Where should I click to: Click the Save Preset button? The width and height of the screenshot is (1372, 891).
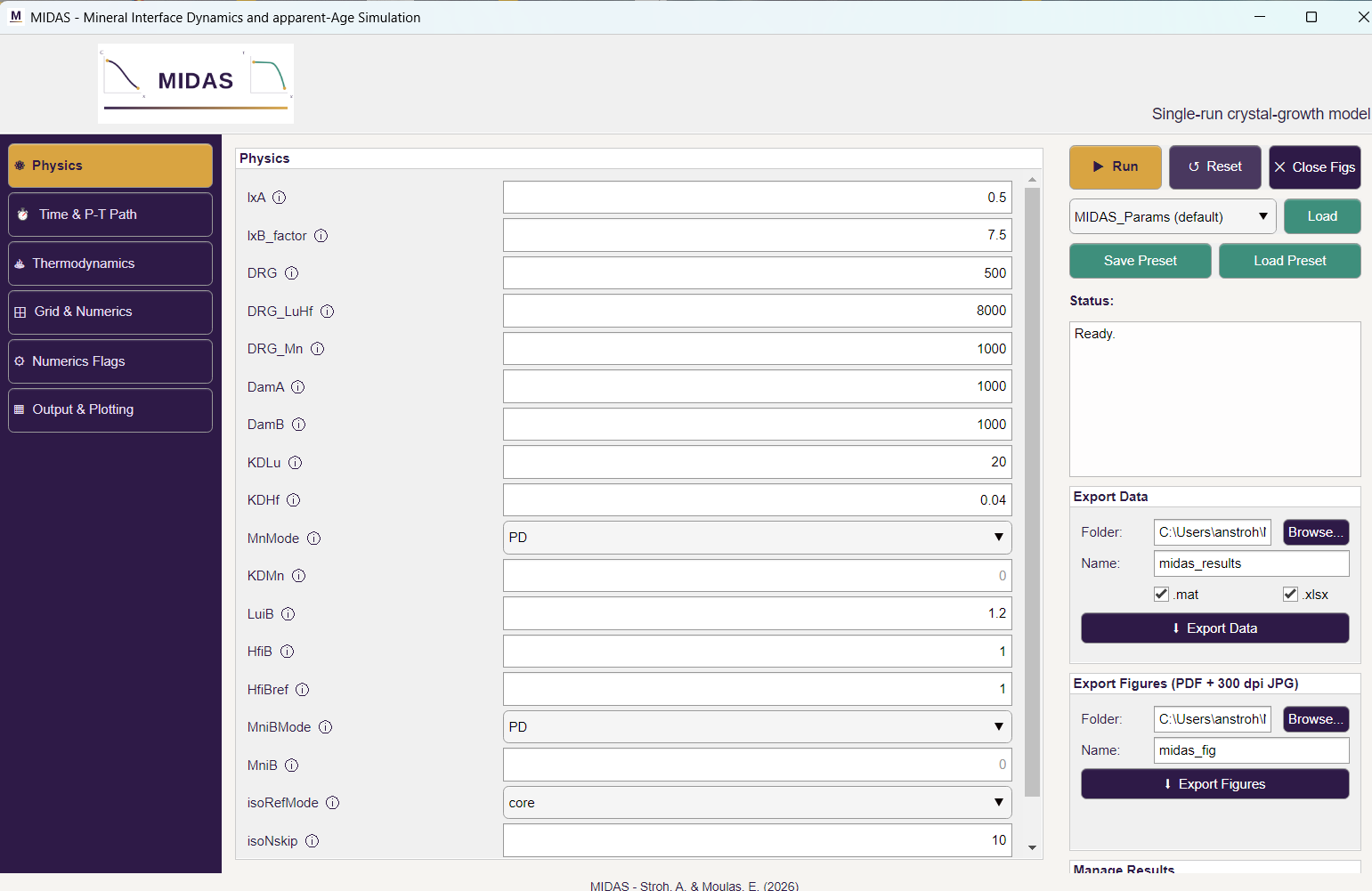coord(1141,261)
